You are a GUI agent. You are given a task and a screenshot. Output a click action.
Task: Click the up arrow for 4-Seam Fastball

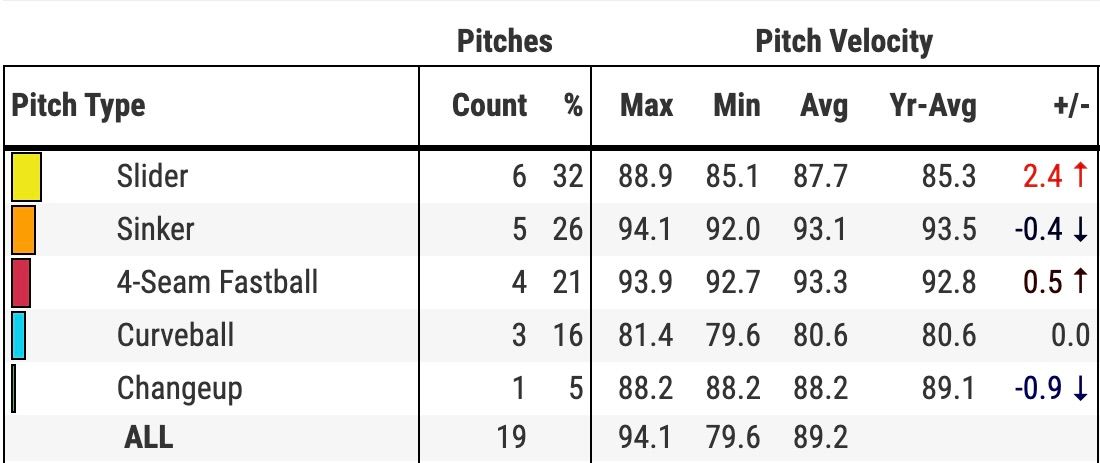(1079, 282)
